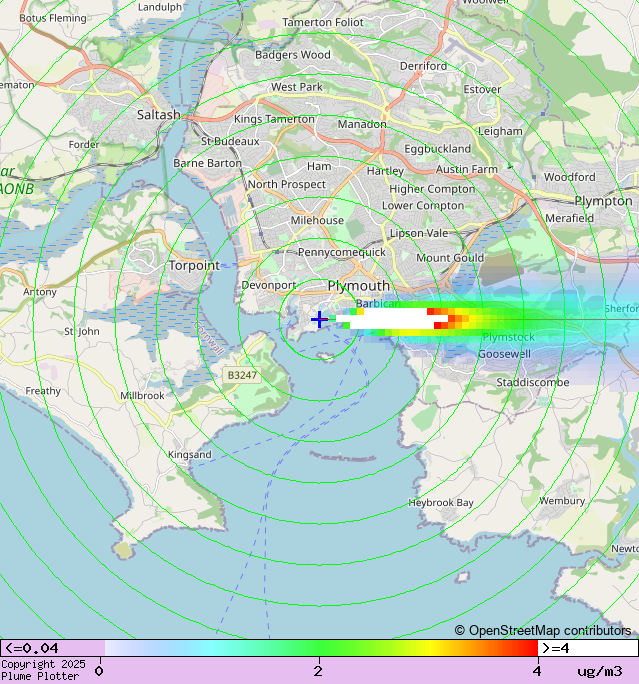The image size is (639, 684).
Task: Click the Plymstock label
Action: (x=509, y=337)
